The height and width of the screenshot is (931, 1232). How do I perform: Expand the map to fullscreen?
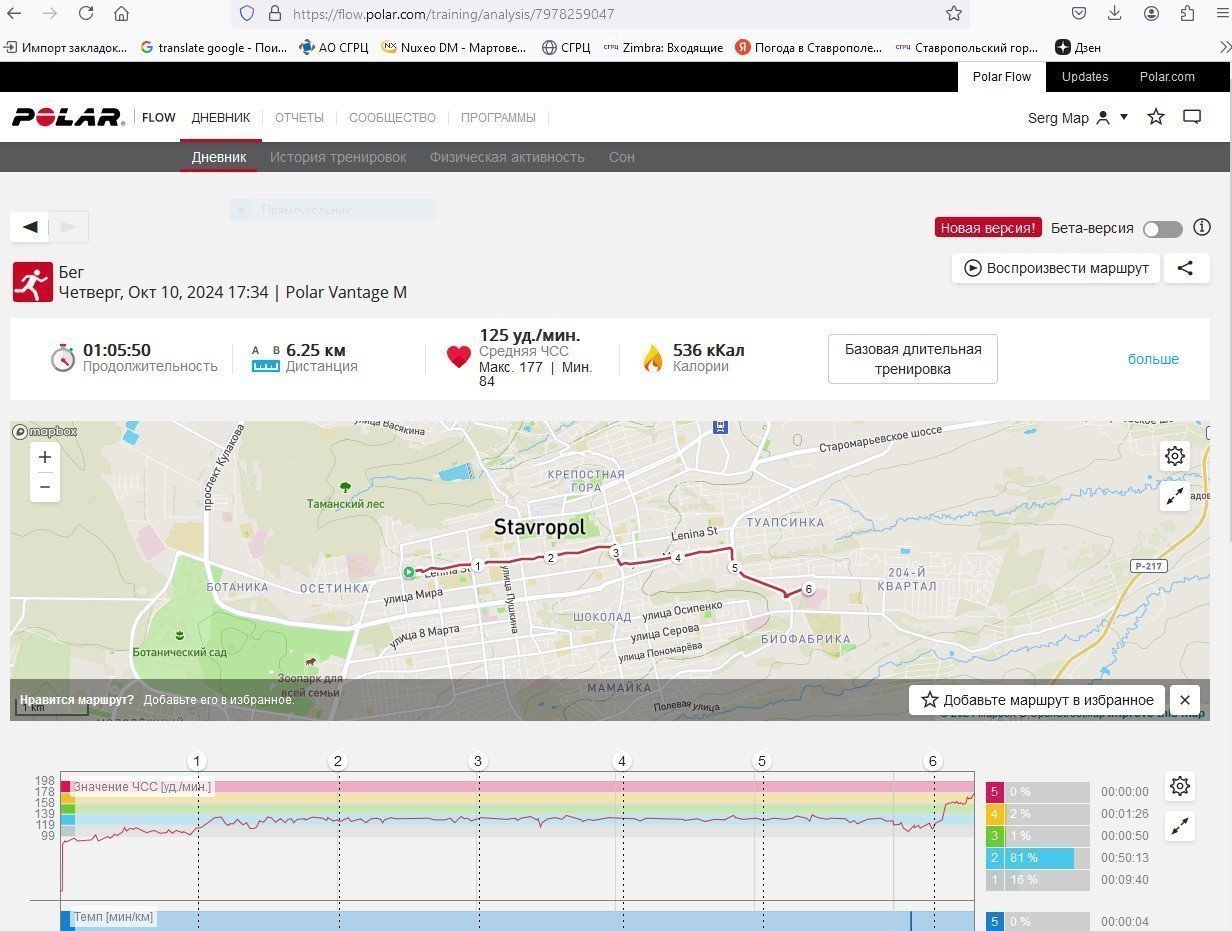(1175, 496)
